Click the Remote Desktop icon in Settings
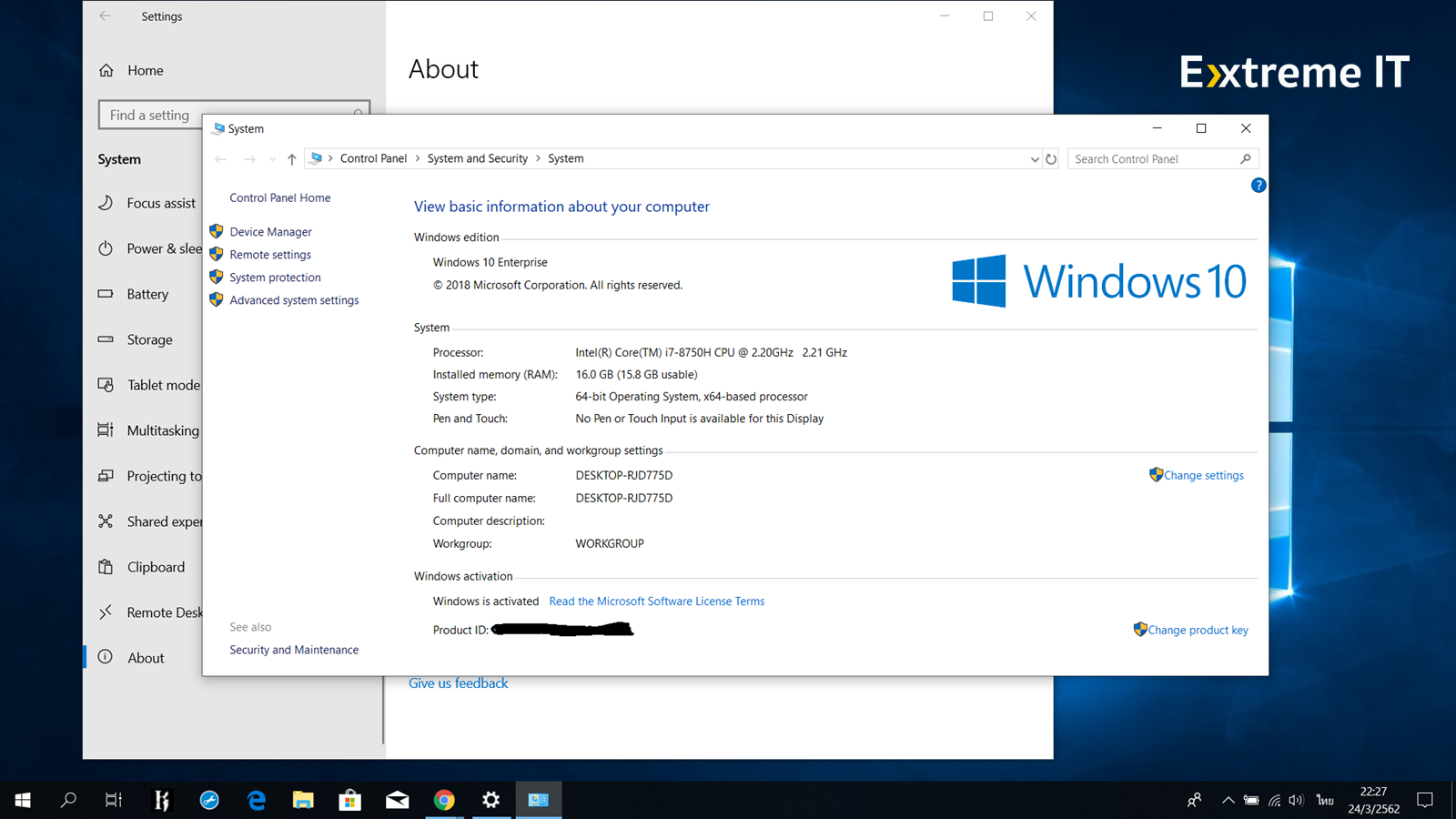1456x819 pixels. pyautogui.click(x=106, y=612)
